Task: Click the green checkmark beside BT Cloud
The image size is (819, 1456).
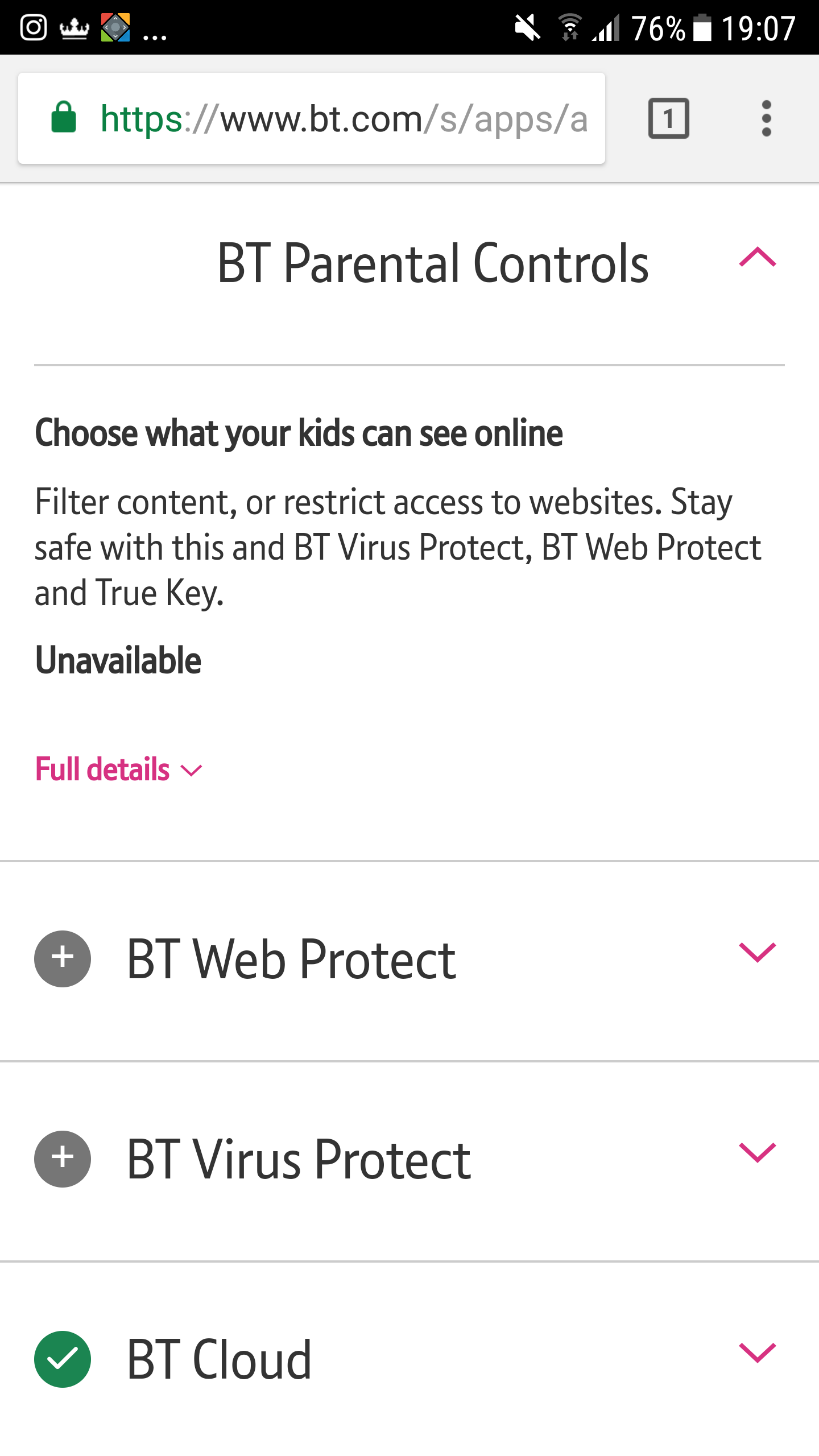Action: 62,1358
